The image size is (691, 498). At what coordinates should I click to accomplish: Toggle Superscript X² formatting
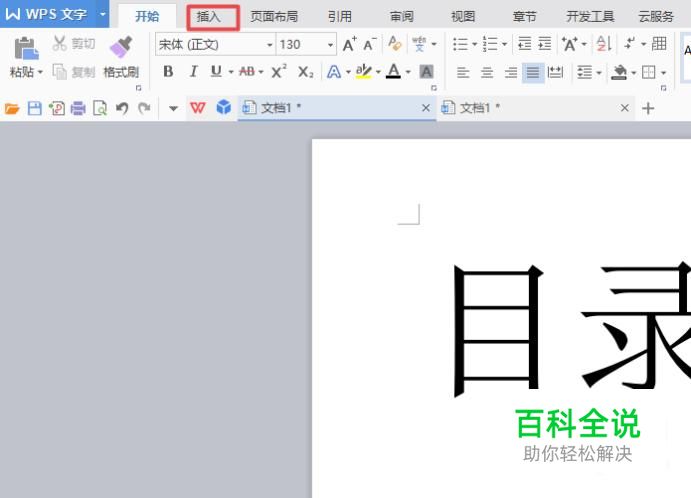(279, 71)
